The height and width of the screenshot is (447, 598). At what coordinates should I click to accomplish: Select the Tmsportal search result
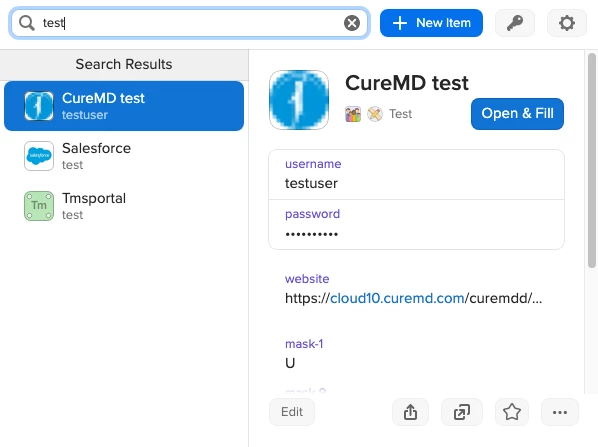[x=124, y=206]
